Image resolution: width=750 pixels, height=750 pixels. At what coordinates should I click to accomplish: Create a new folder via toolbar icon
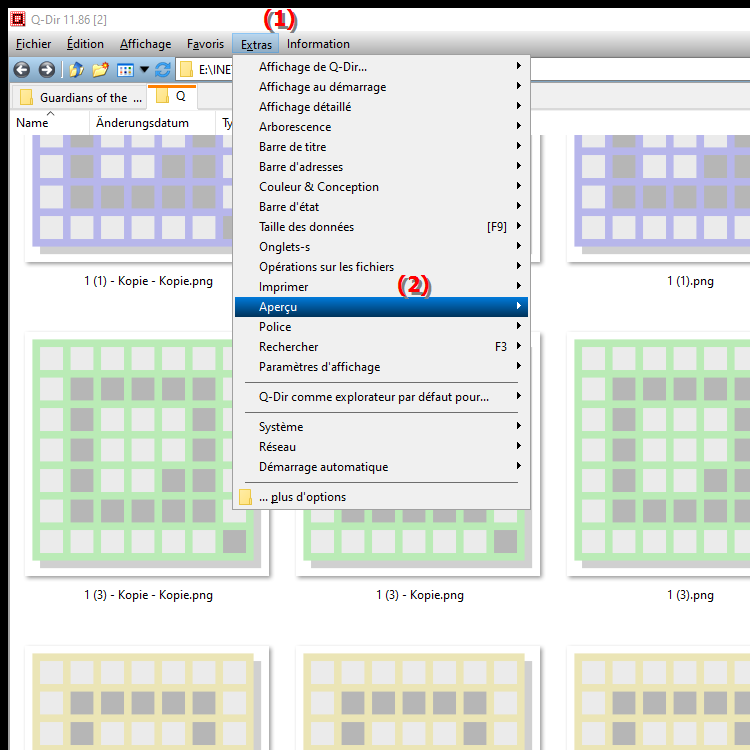tap(100, 70)
